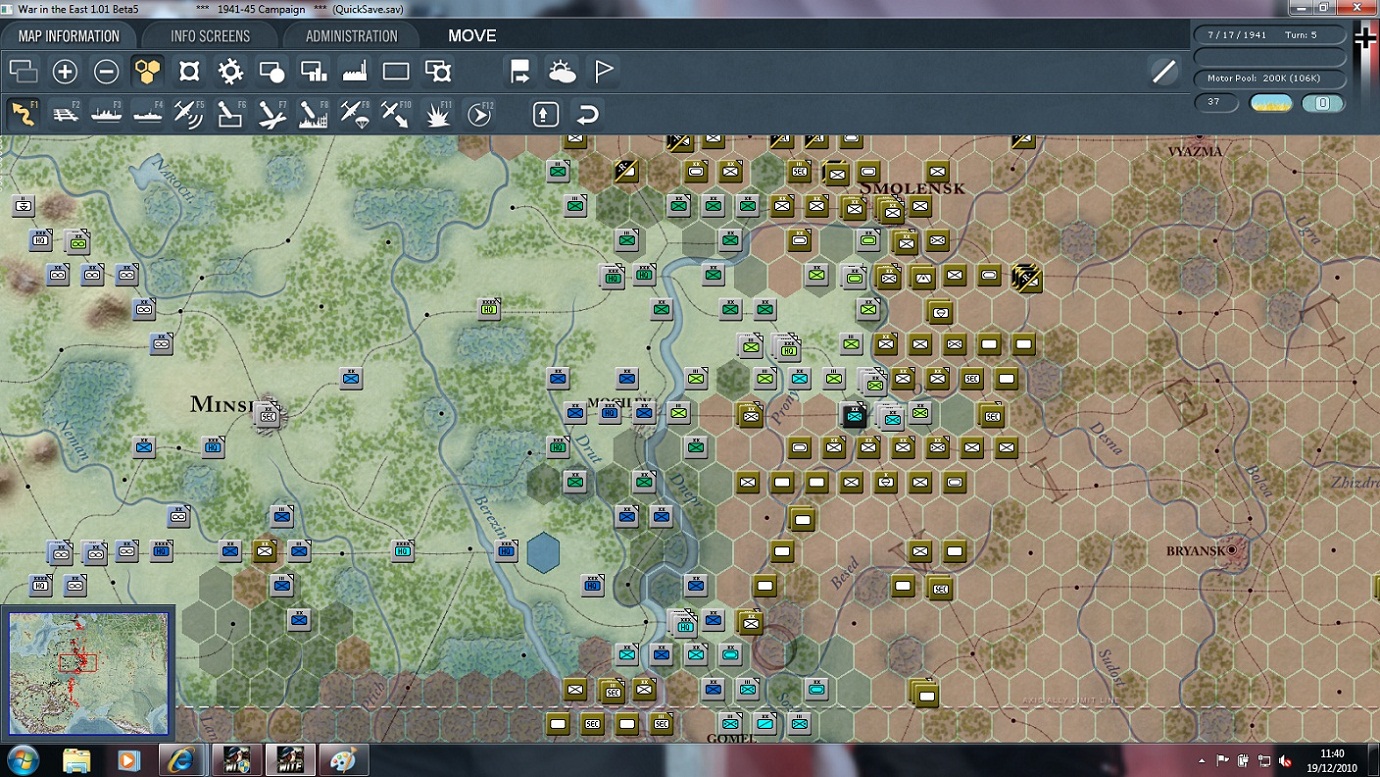The height and width of the screenshot is (777, 1380).
Task: Launch Internet Explorer from taskbar
Action: coord(180,760)
